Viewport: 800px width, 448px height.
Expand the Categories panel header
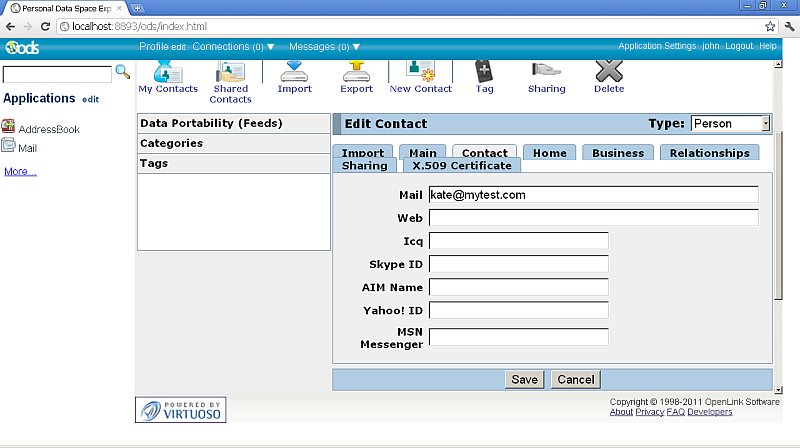pos(233,143)
